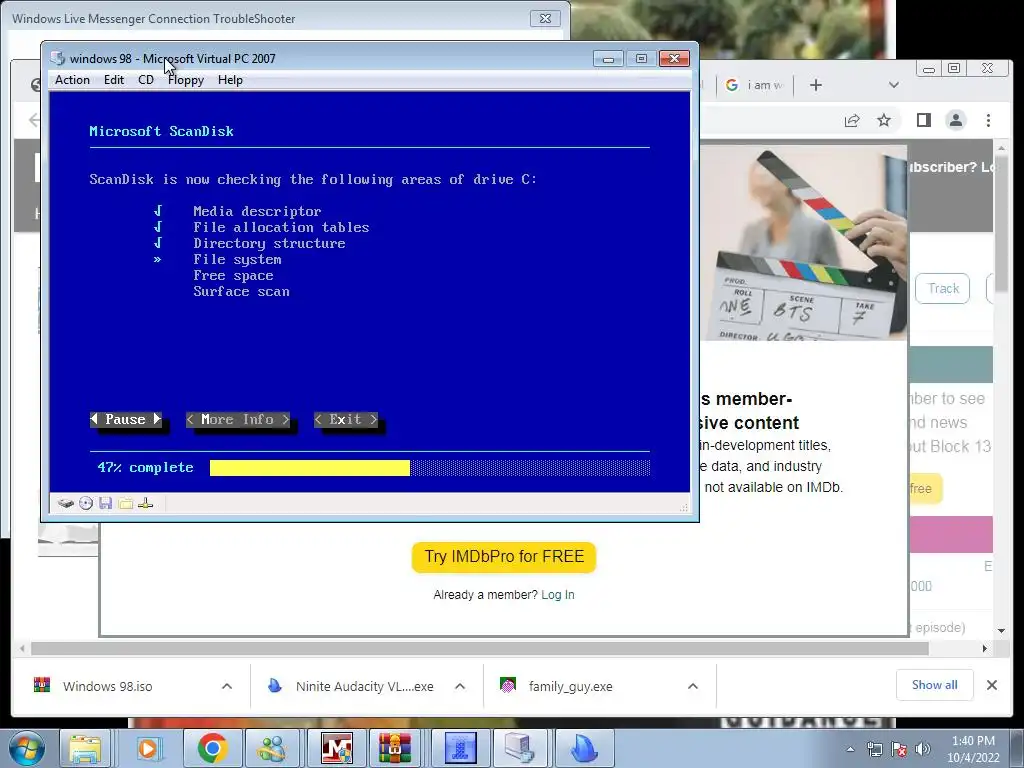Click the horizontal scrollbar right arrow
This screenshot has height=768, width=1024.
coord(985,648)
